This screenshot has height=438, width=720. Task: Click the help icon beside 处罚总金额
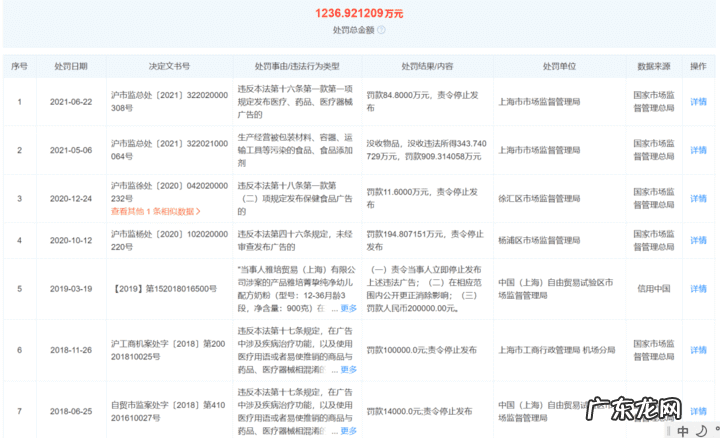coord(381,30)
